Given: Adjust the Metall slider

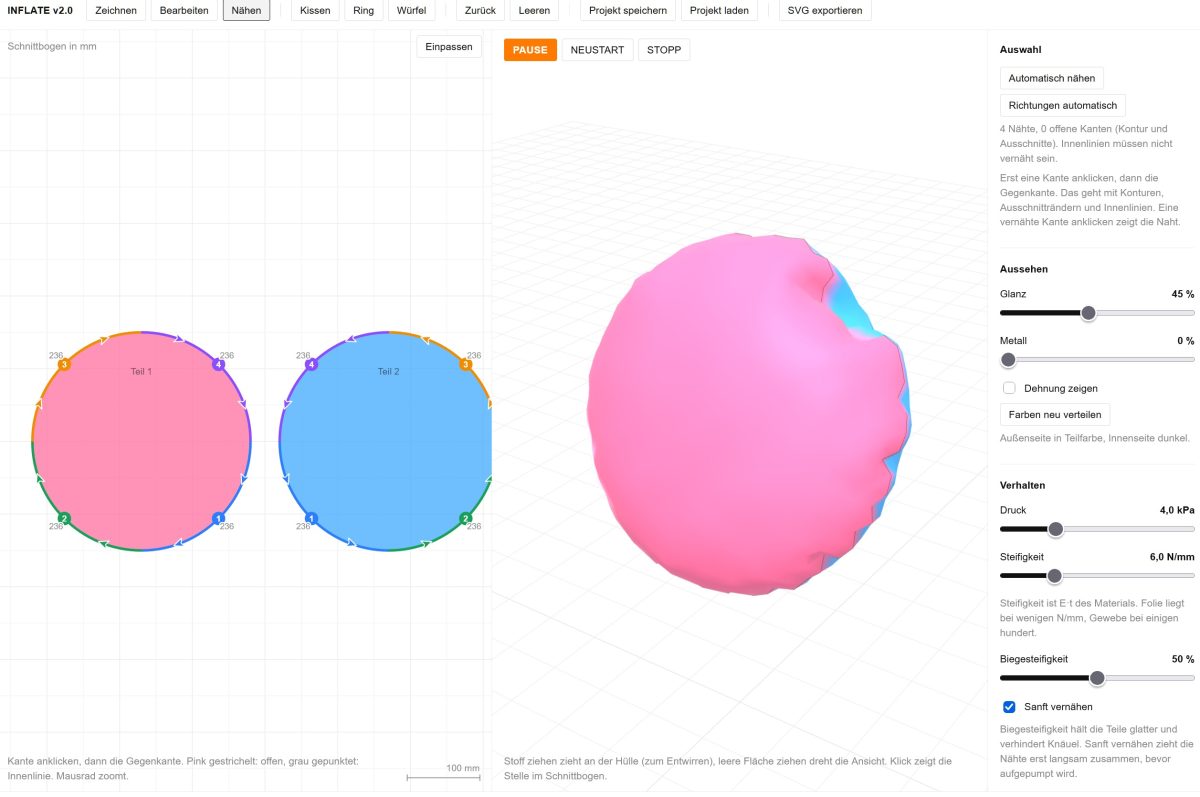Looking at the screenshot, I should pos(1097,359).
